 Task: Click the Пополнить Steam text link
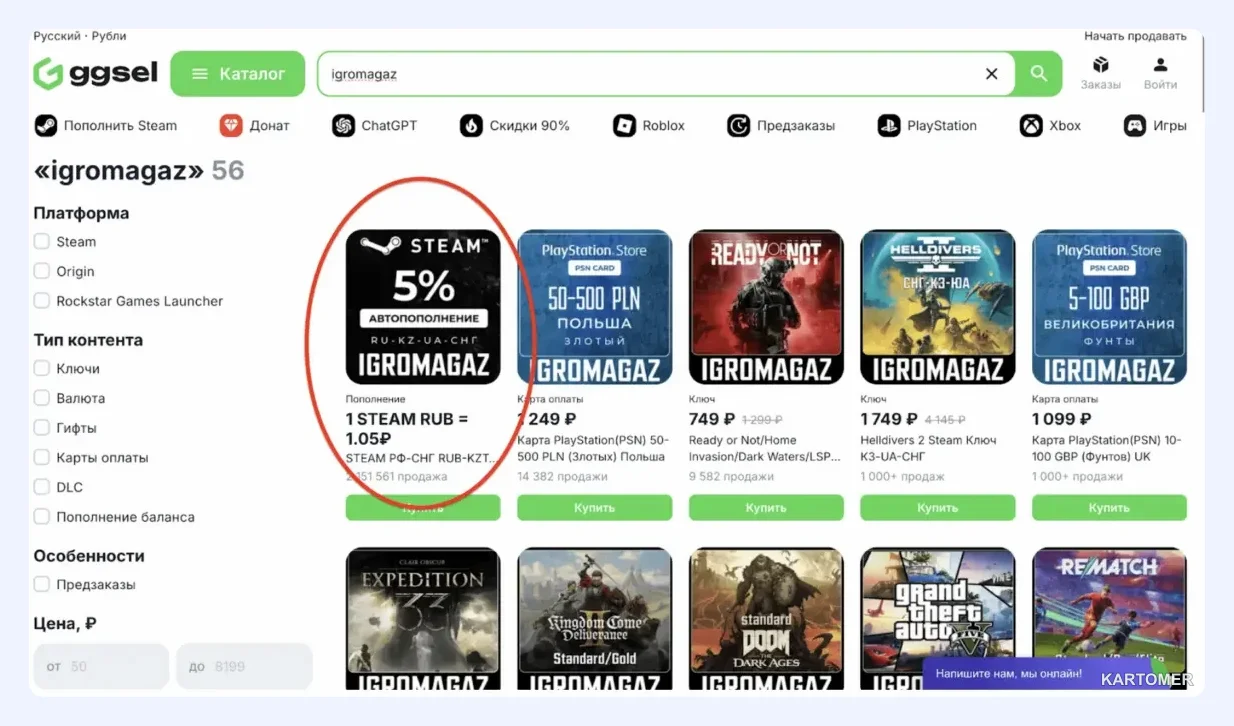click(120, 126)
